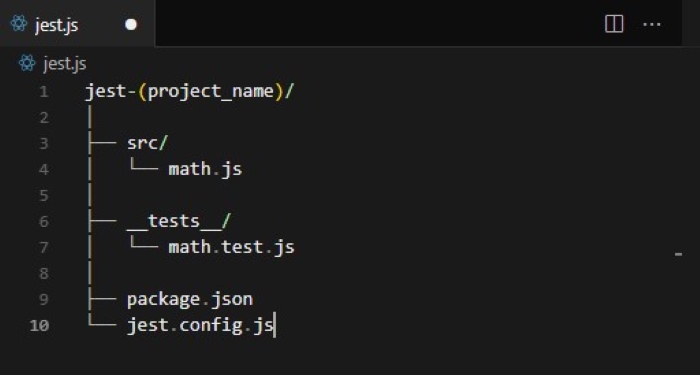Click jest.config.js on line 10

pos(200,325)
